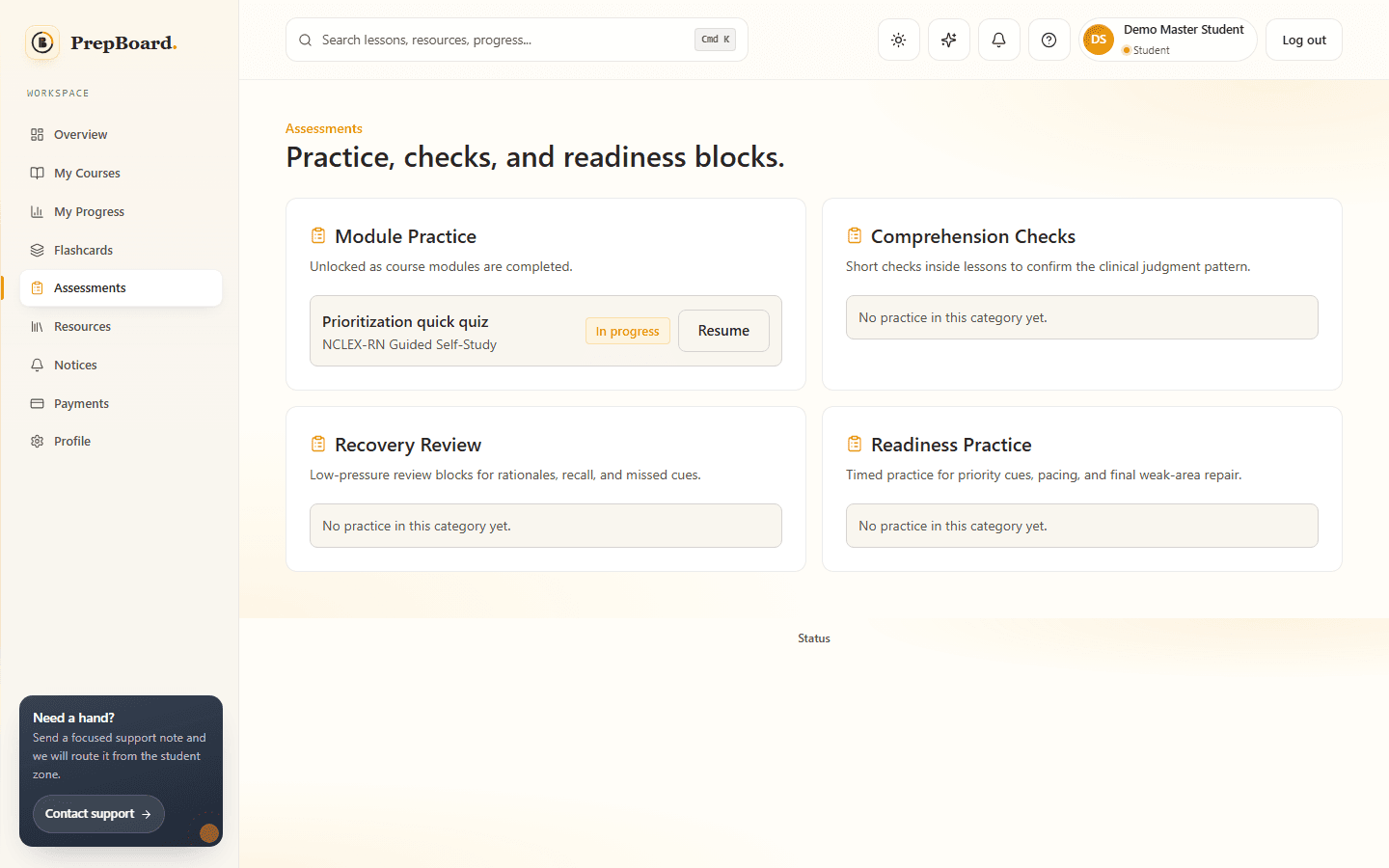Viewport: 1389px width, 868px height.
Task: Open Overview in the sidebar
Action: 121,134
